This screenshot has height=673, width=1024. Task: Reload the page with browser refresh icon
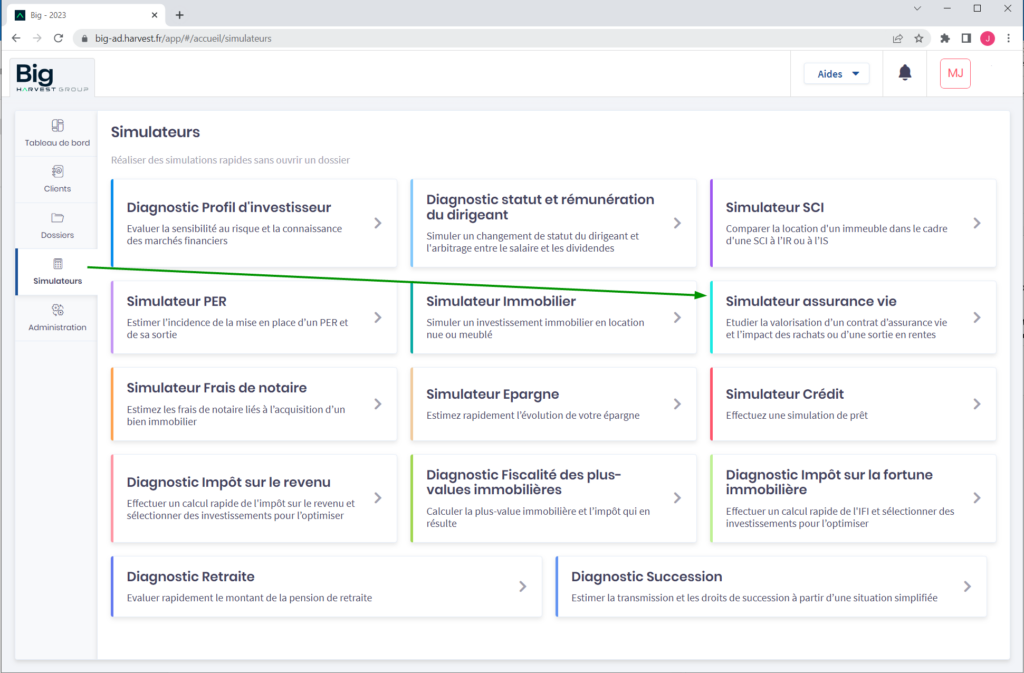(x=59, y=38)
